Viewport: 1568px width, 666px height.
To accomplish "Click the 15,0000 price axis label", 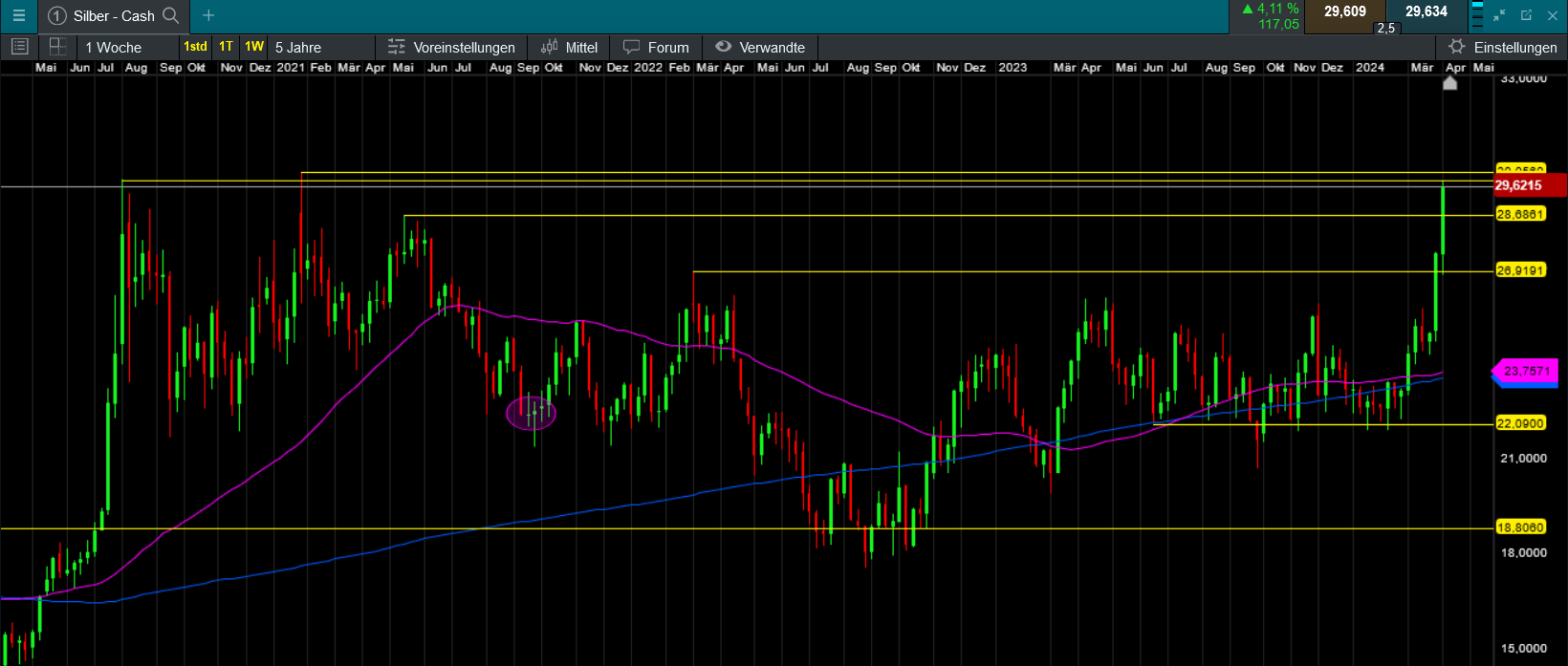I will pos(1524,649).
